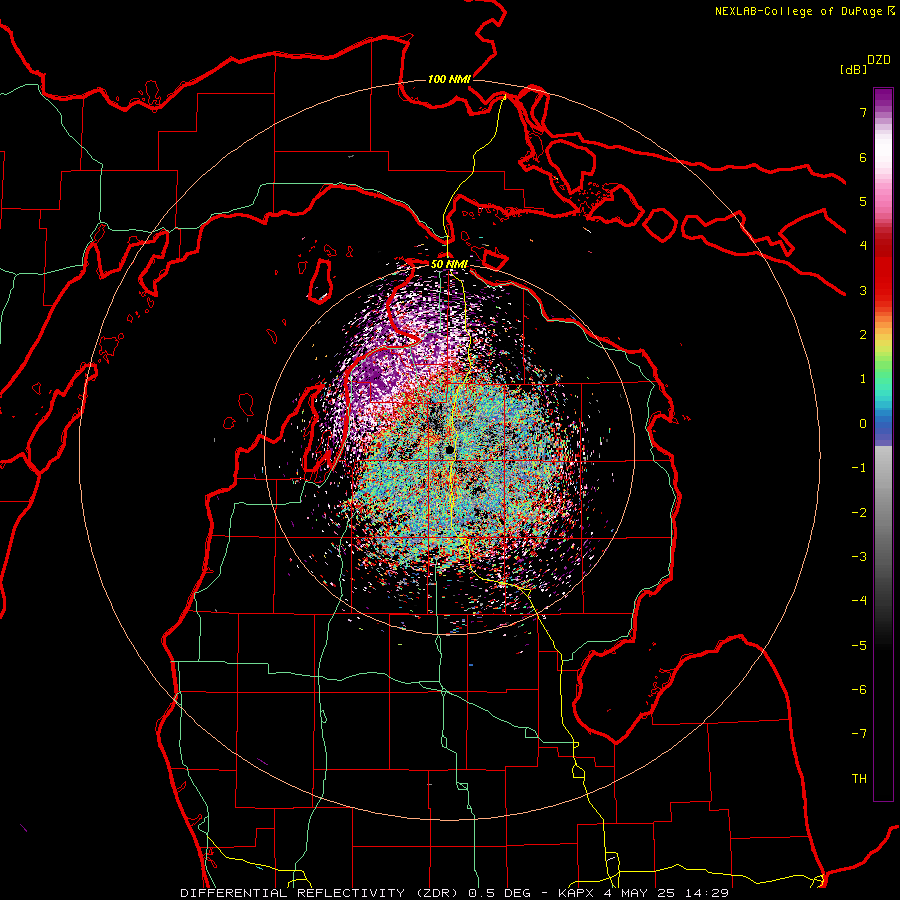This screenshot has width=900, height=900.
Task: Click the 4 MAY 25 date in the caption
Action: [x=638, y=893]
